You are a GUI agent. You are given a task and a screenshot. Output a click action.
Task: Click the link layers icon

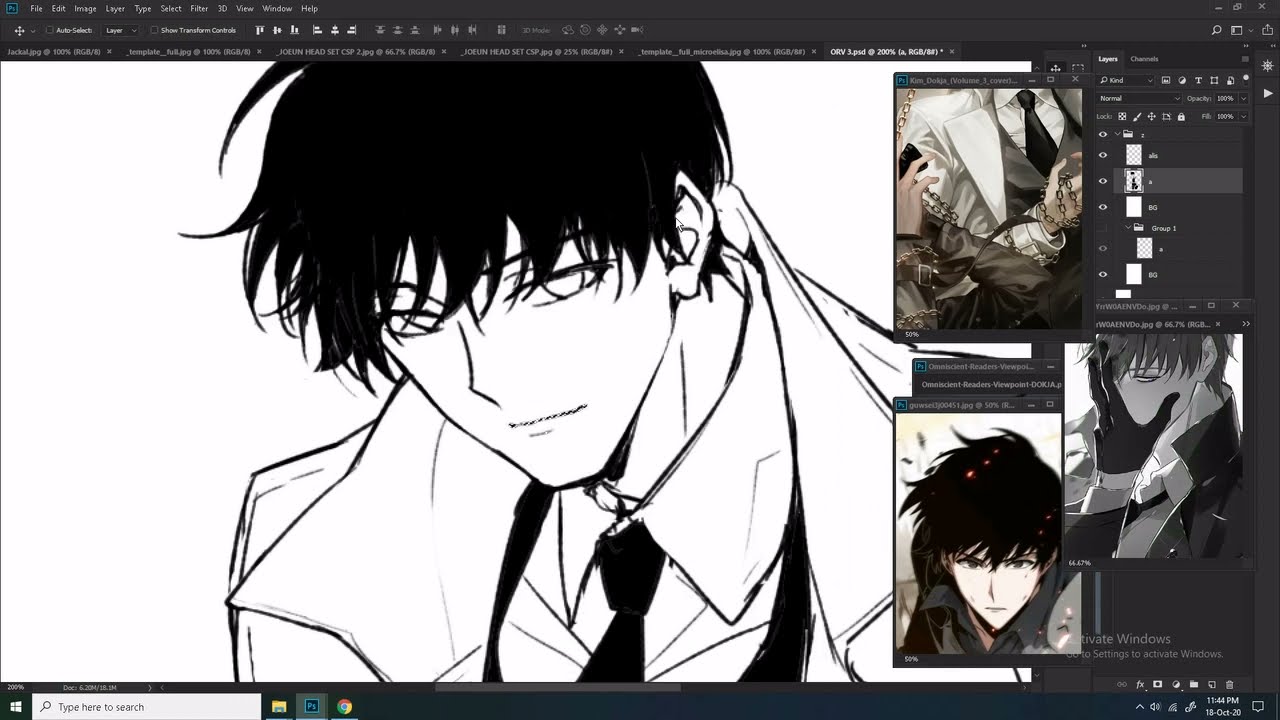point(1122,685)
